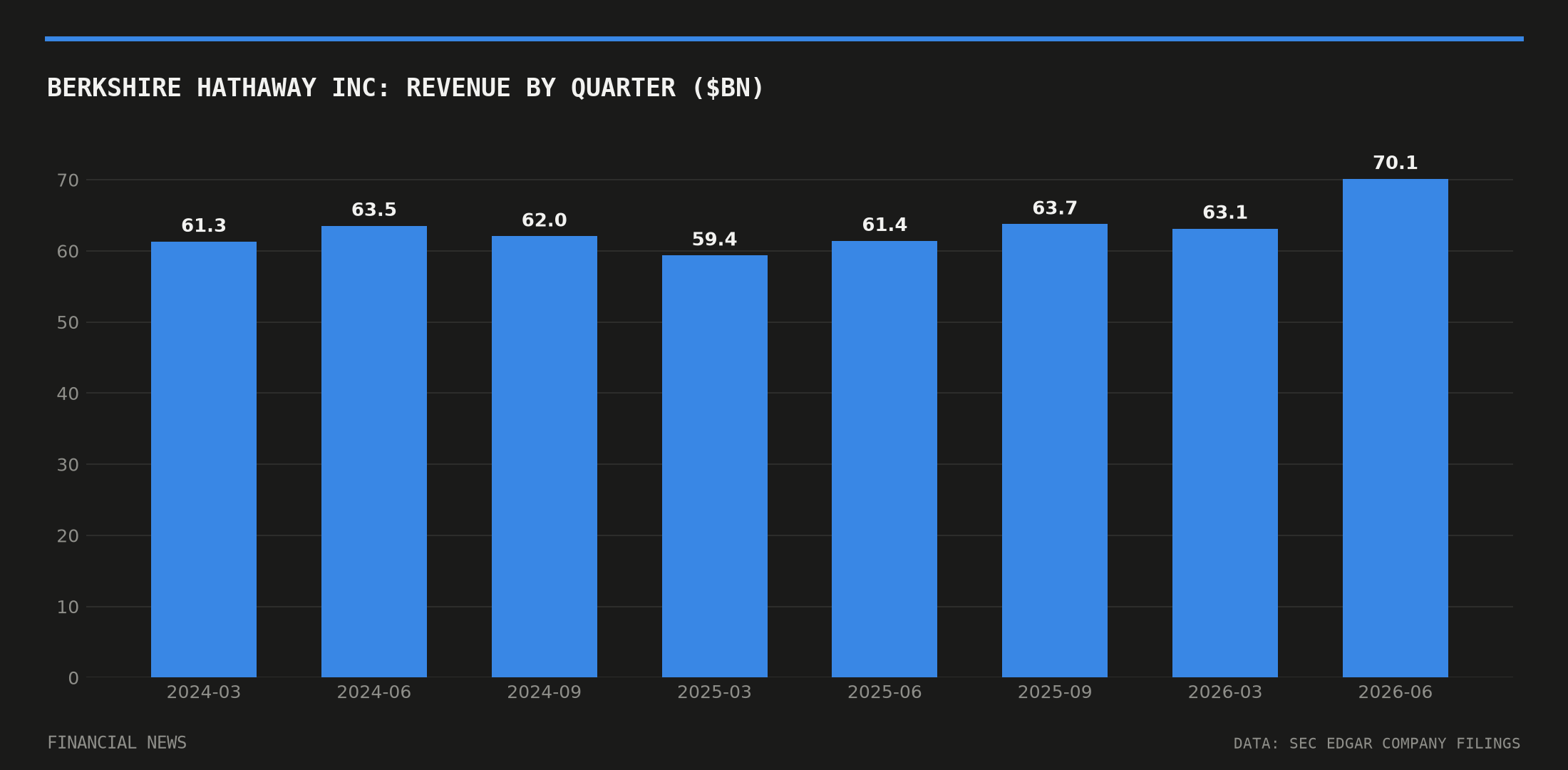Viewport: 1568px width, 770px height.
Task: Select the y-axis tick 40
Action: 68,394
